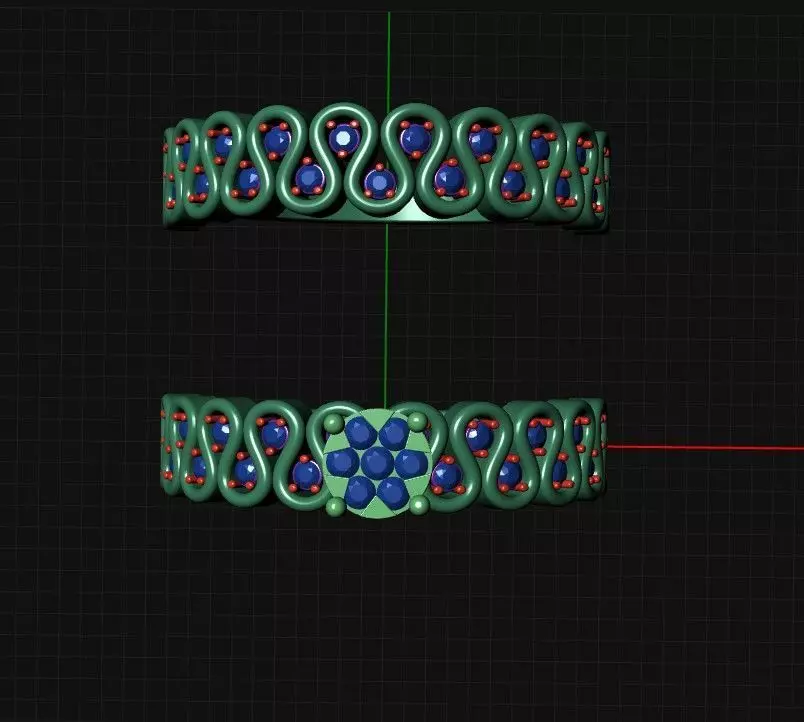Select the upper wavy ring band model
The image size is (804, 722).
click(386, 167)
